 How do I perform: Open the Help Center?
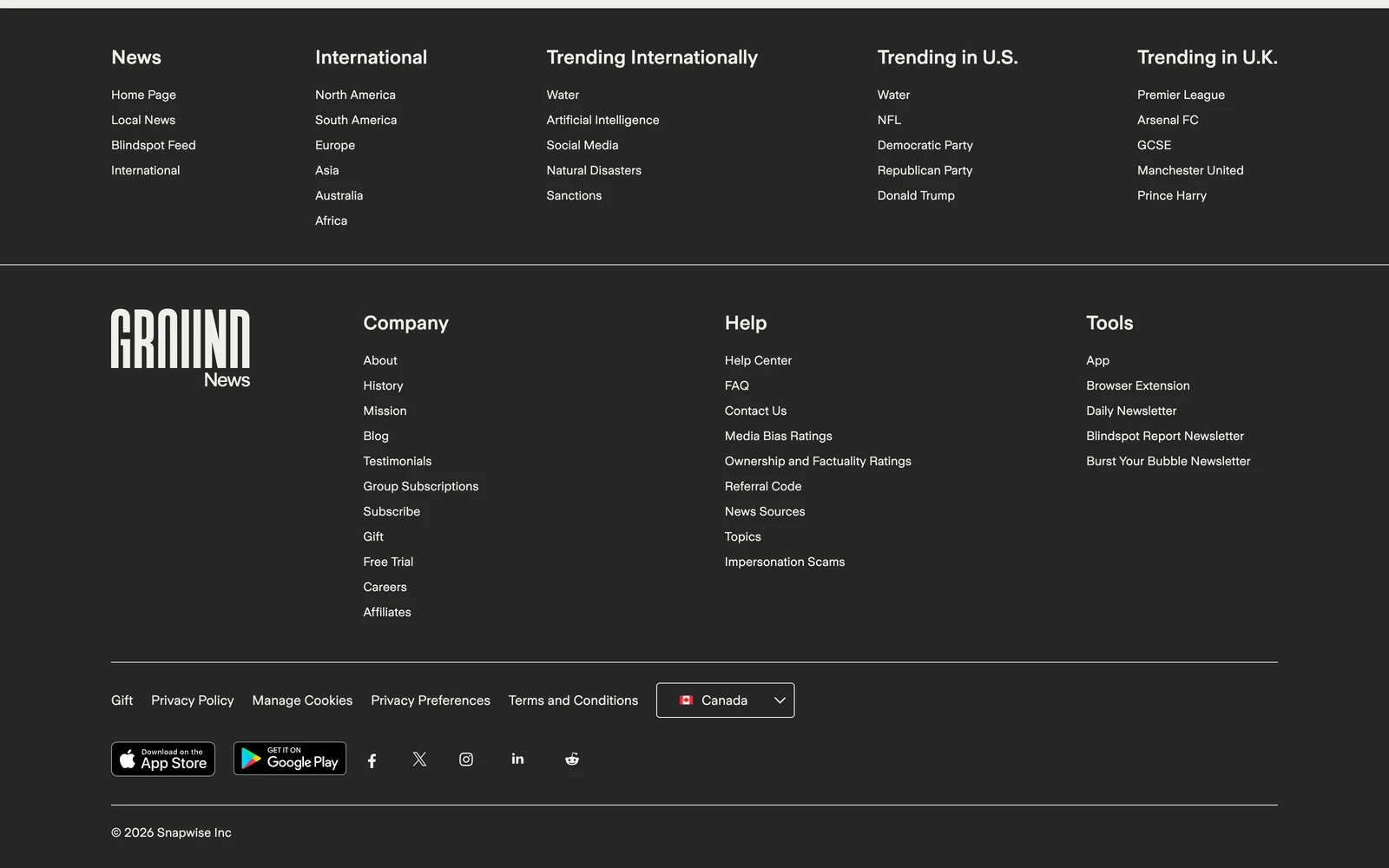click(x=758, y=360)
